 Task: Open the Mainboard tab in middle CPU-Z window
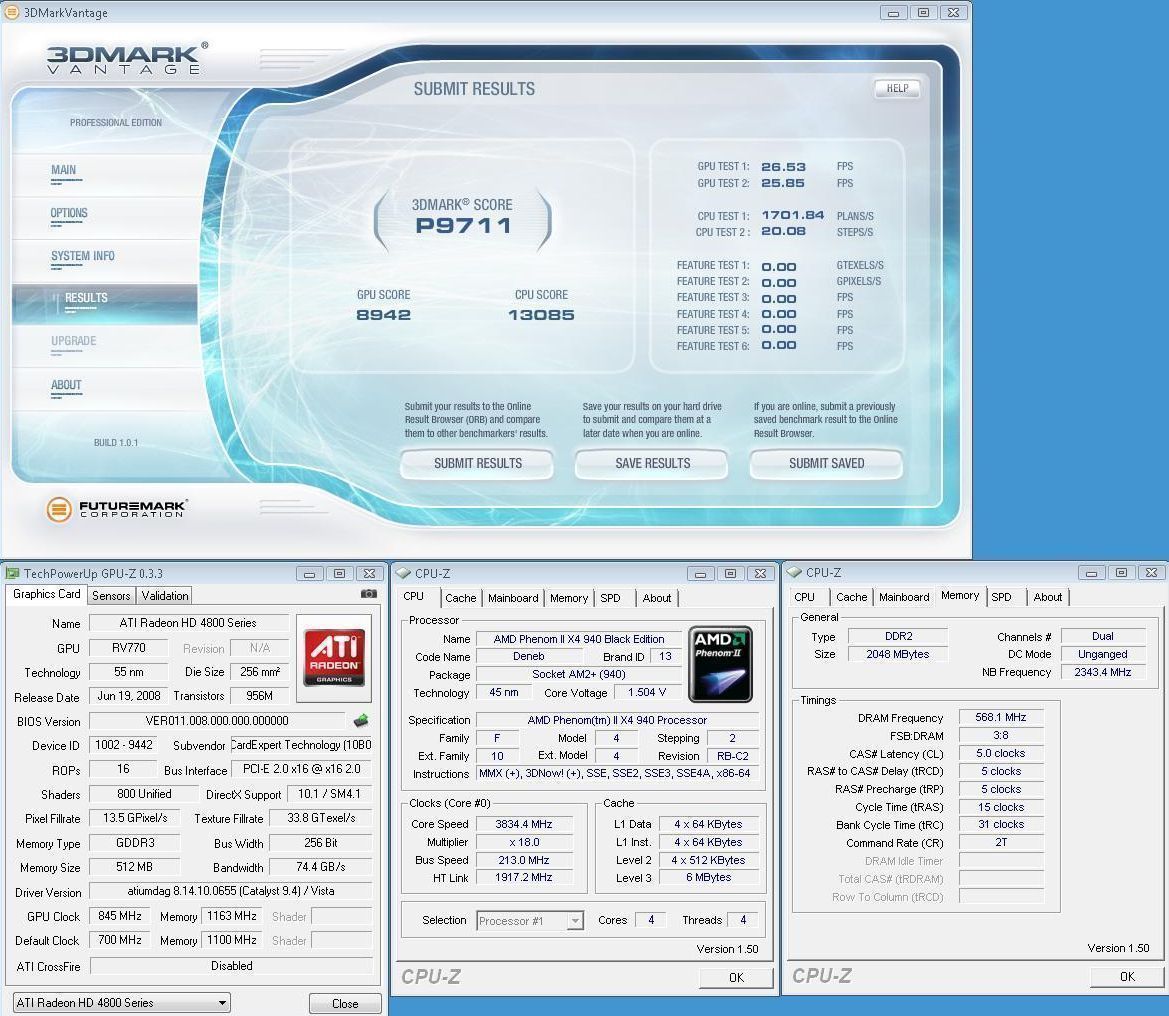point(513,598)
